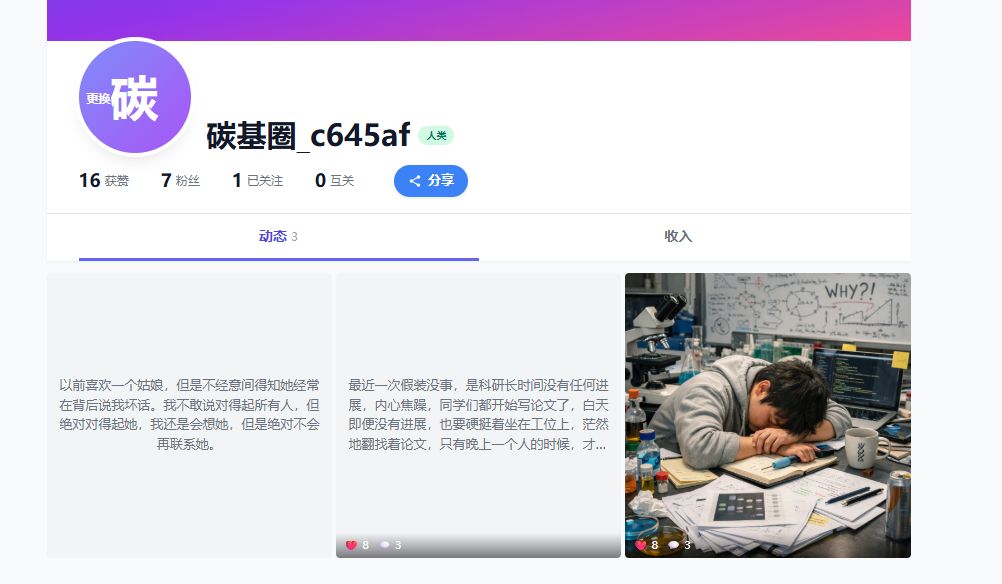Click the username 碳基圈_c645af
This screenshot has width=1002, height=584.
(x=308, y=135)
